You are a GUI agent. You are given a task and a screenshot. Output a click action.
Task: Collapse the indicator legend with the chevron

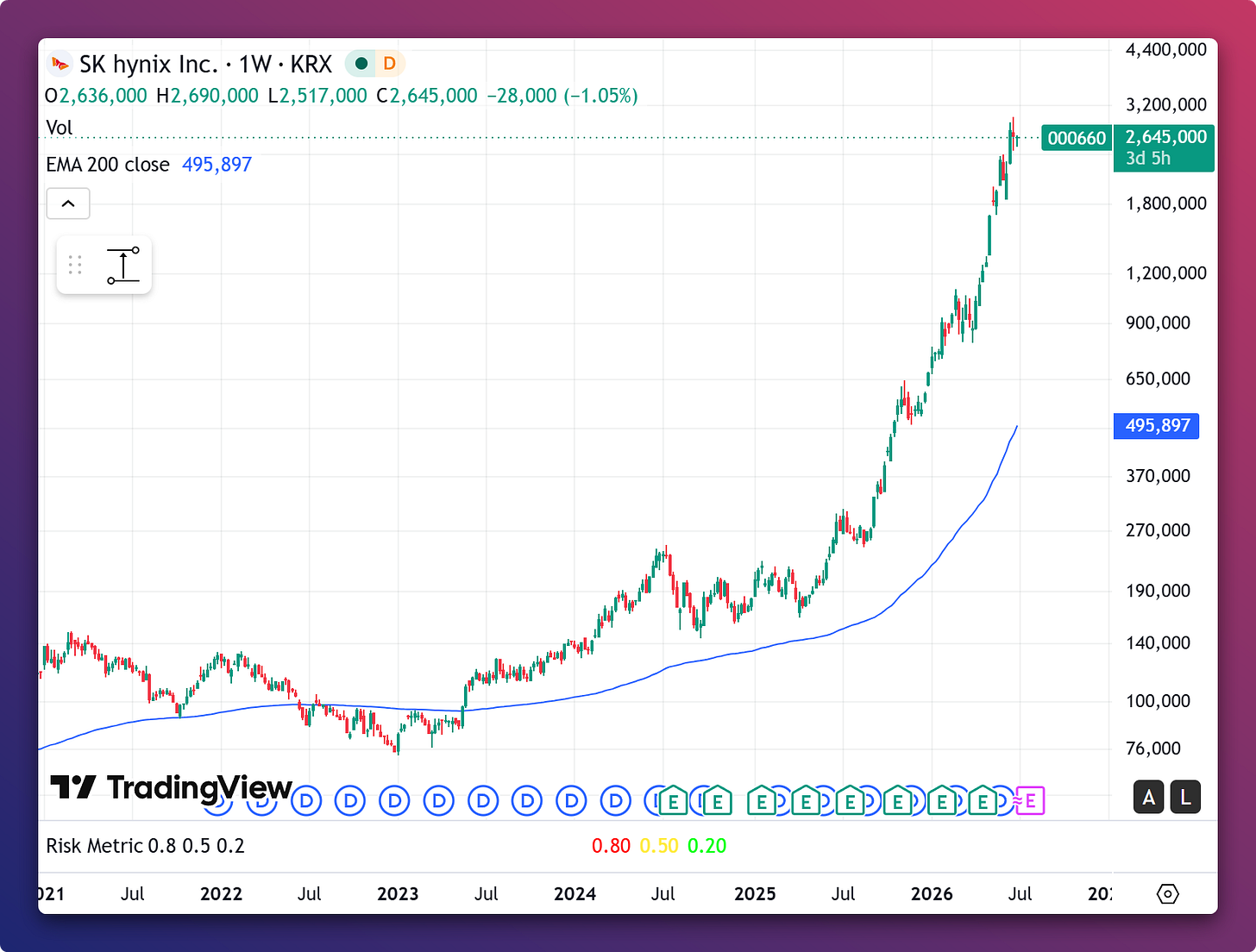pyautogui.click(x=68, y=204)
